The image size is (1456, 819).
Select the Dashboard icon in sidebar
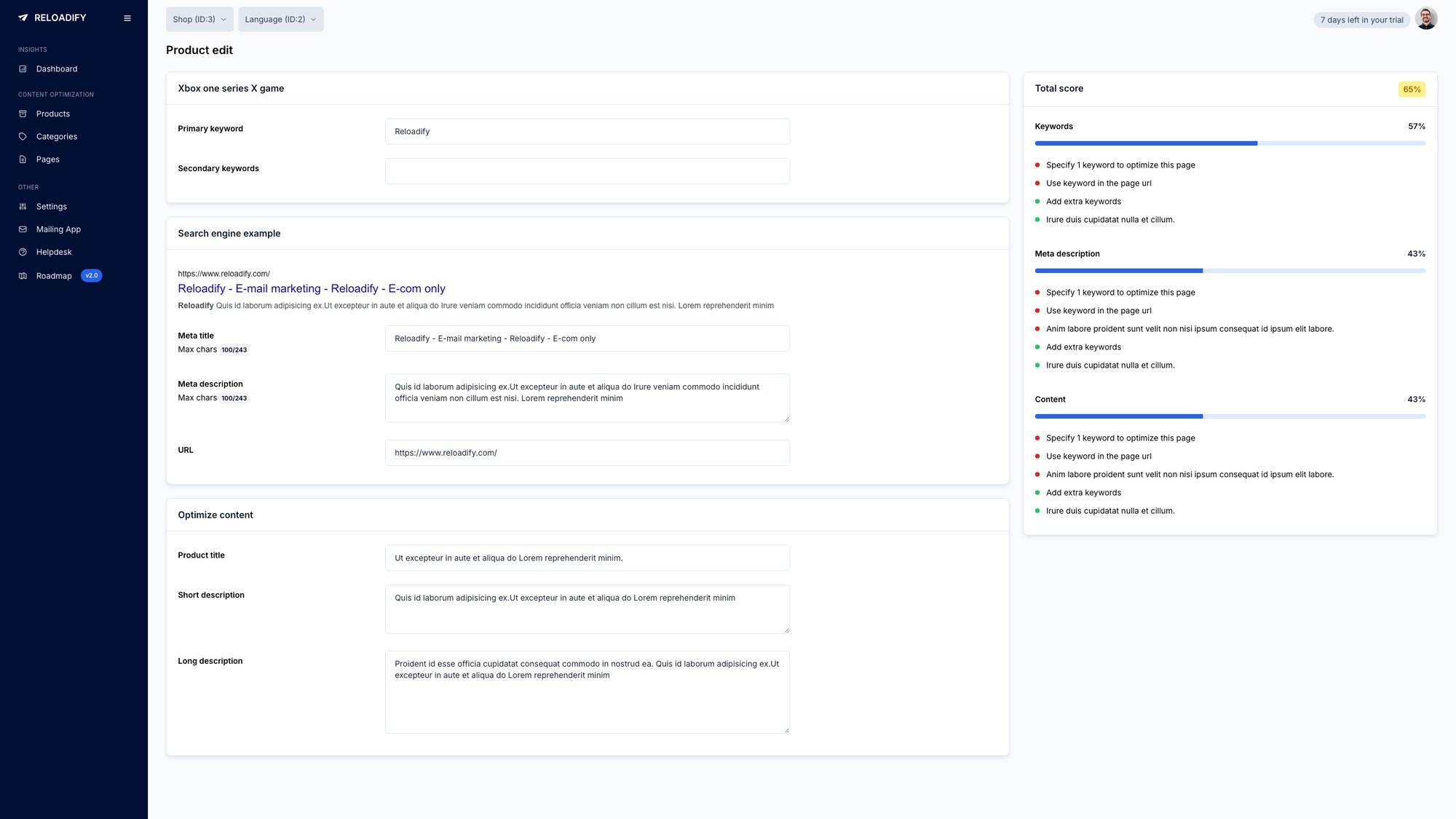pos(24,68)
